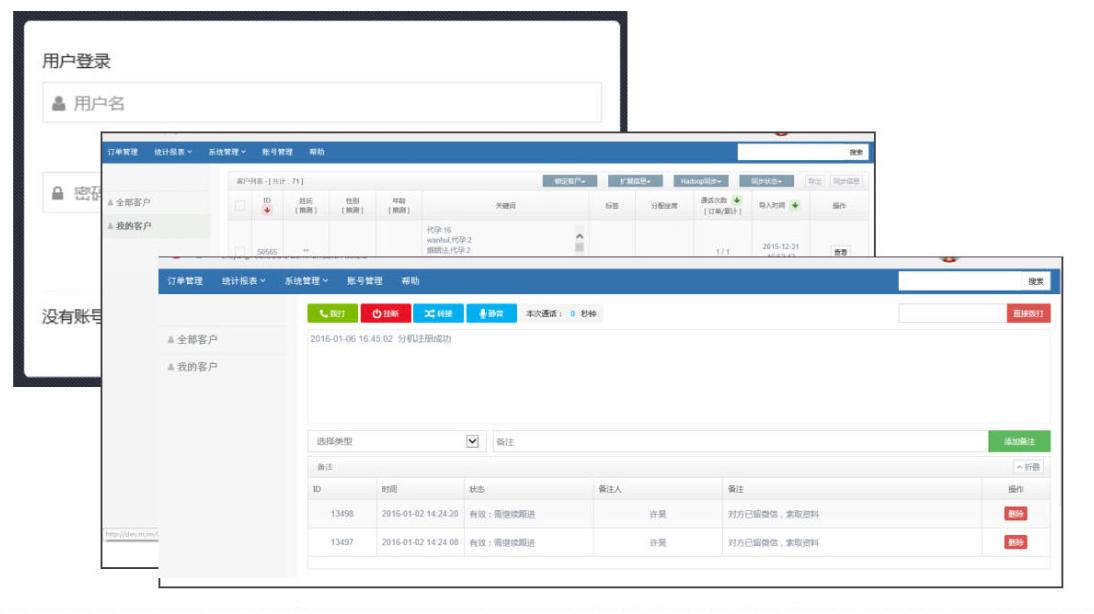Viewport: 1094px width, 614px height.
Task: Mute the call with 静音 microphone button
Action: [490, 313]
